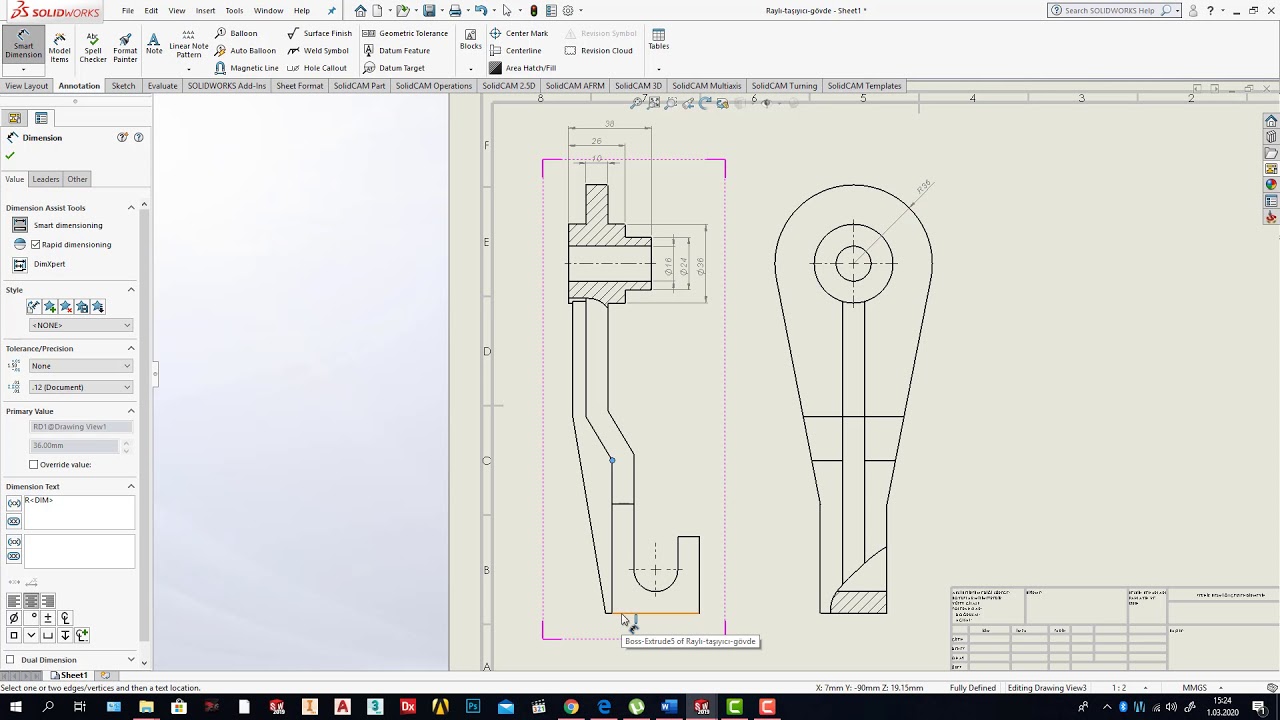The height and width of the screenshot is (720, 1280).
Task: Apply Area Hatch/Fill
Action: pyautogui.click(x=522, y=68)
